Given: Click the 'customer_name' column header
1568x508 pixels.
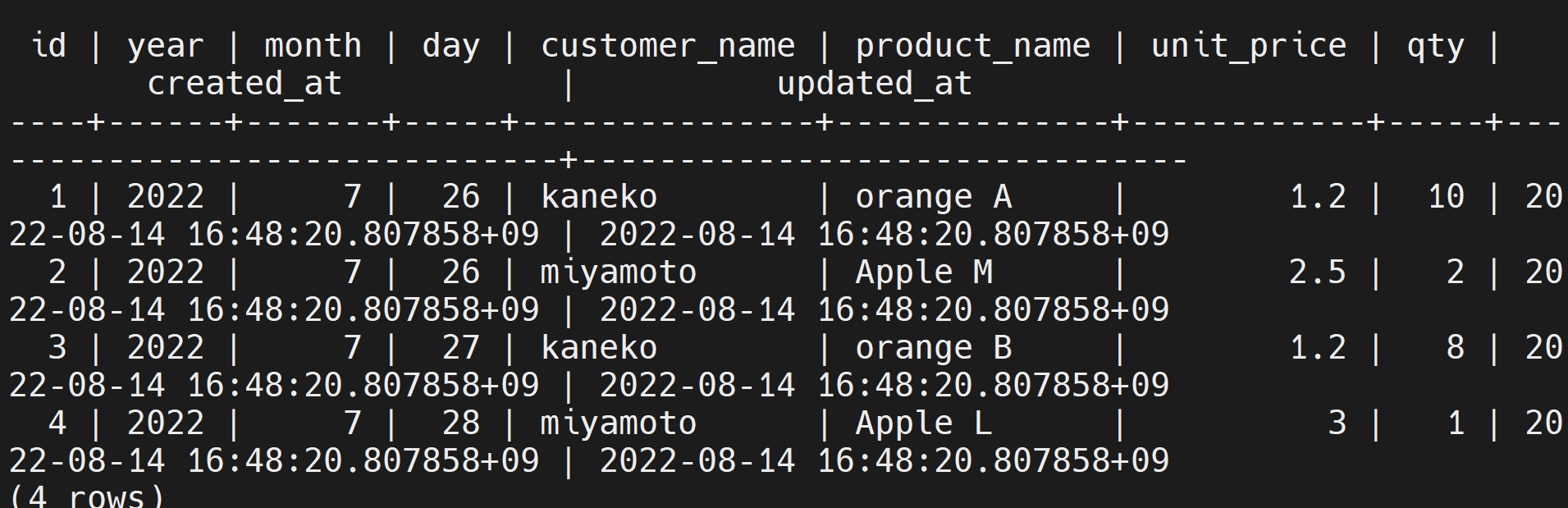Looking at the screenshot, I should pos(668,45).
